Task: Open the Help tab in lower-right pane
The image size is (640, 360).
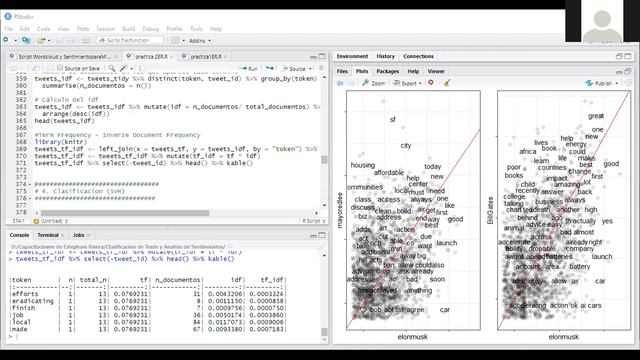Action: pos(413,71)
